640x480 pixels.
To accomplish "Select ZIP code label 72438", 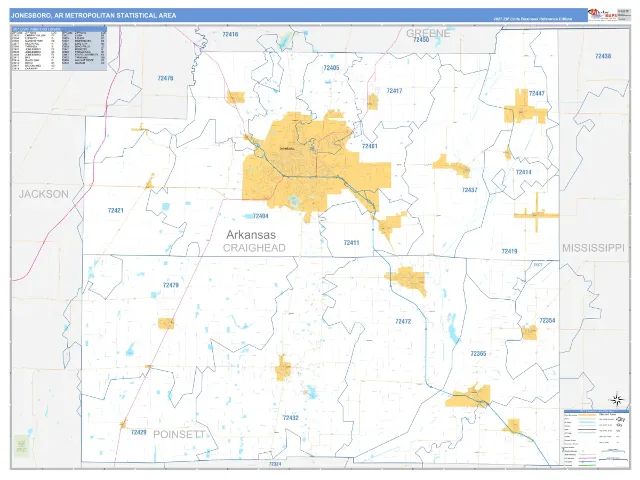I will coord(603,56).
